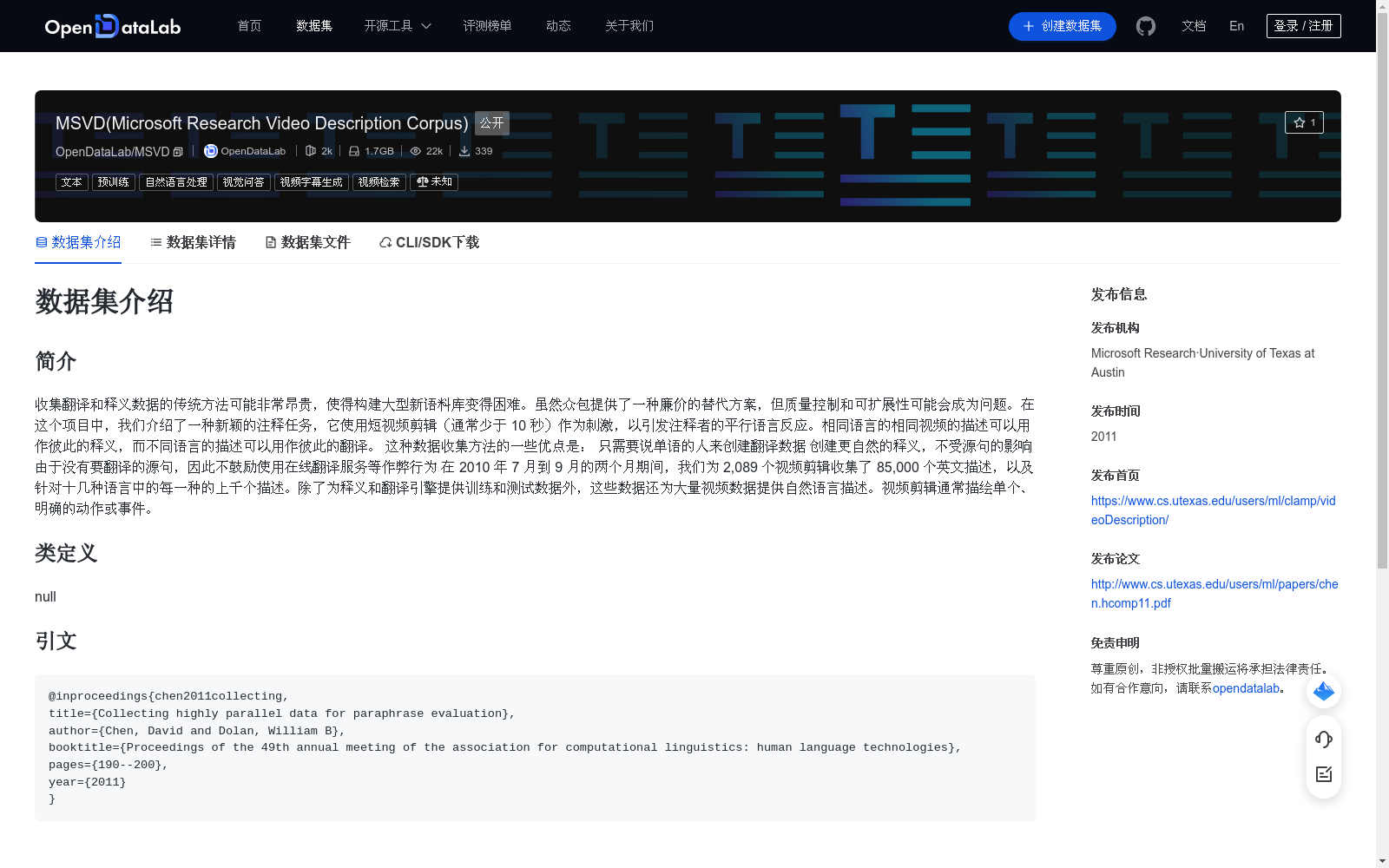This screenshot has height=868, width=1389.
Task: Go to 首页 in the navigation
Action: click(249, 26)
